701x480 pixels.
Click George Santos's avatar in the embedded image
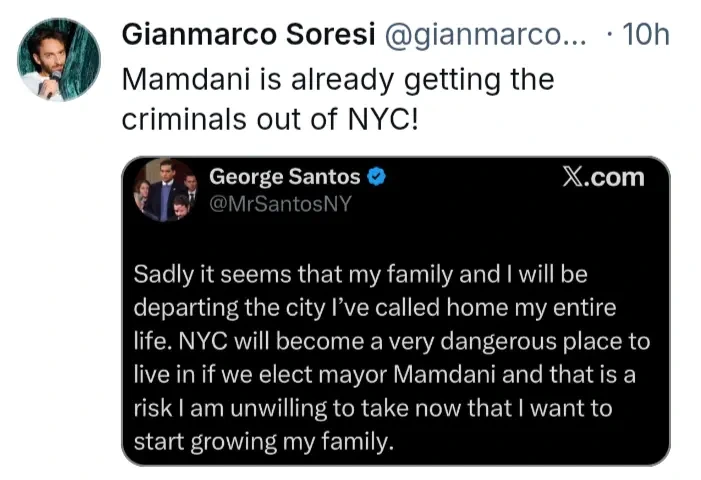[165, 190]
